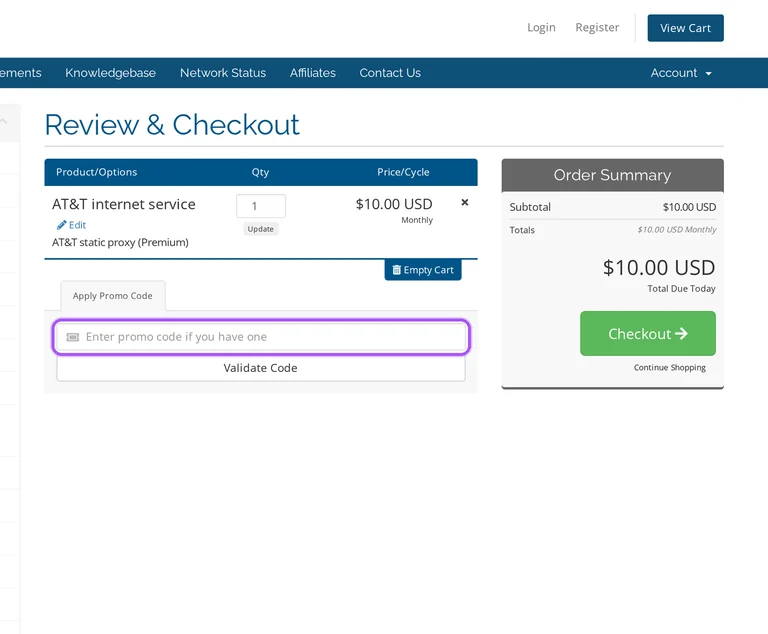This screenshot has width=768, height=634.
Task: Click the large '$10.00 USD' total amount
Action: (659, 268)
